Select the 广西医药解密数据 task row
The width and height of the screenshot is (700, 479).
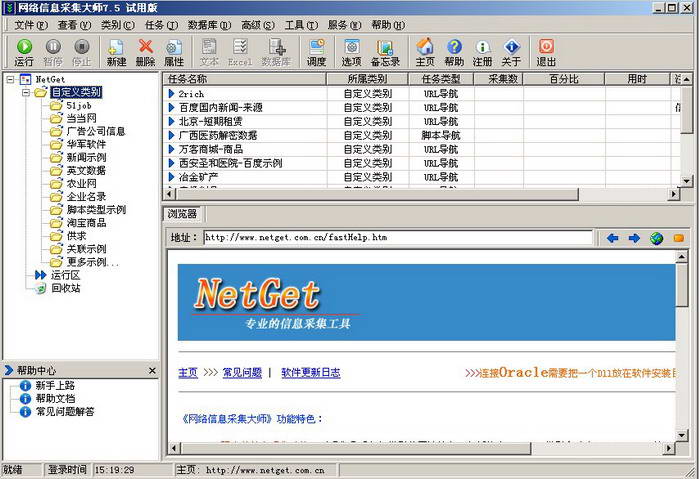pos(421,135)
